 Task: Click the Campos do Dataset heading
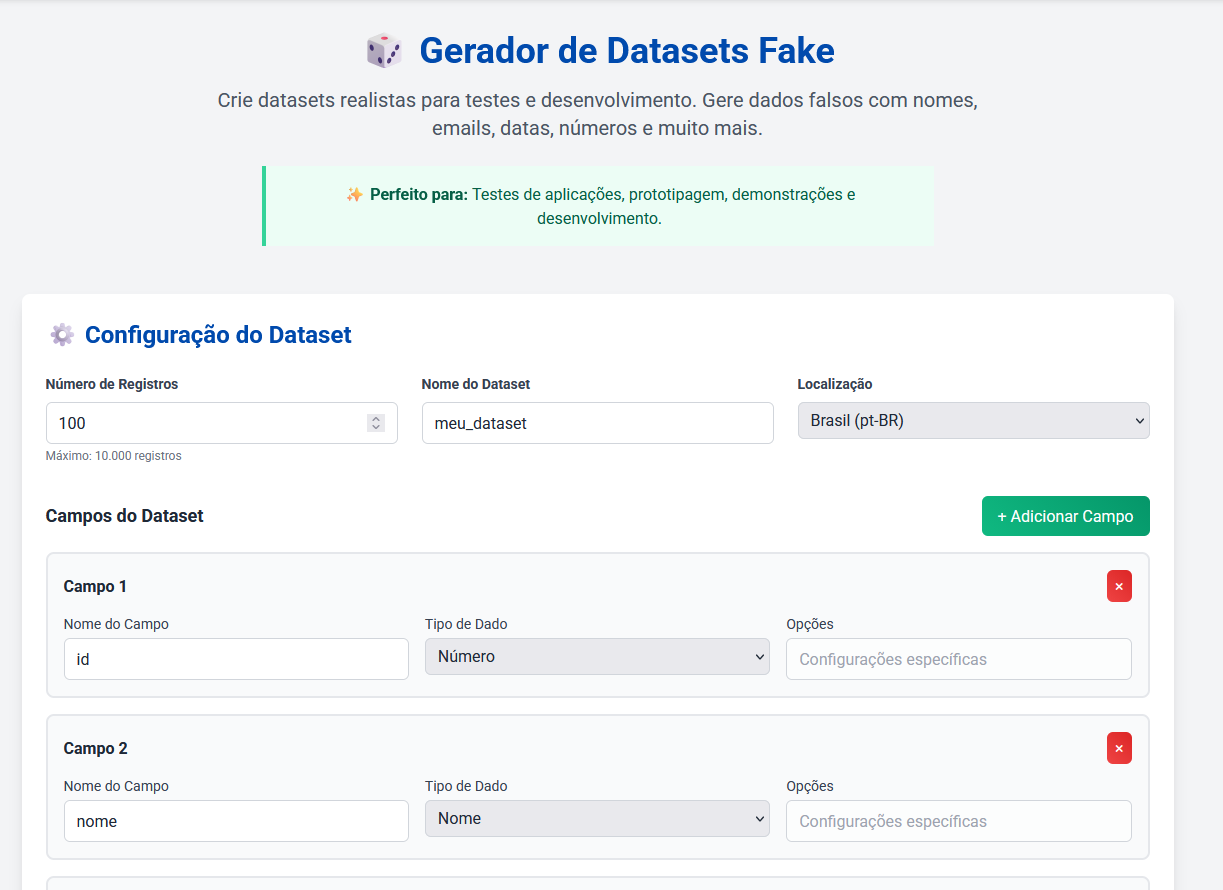tap(124, 516)
